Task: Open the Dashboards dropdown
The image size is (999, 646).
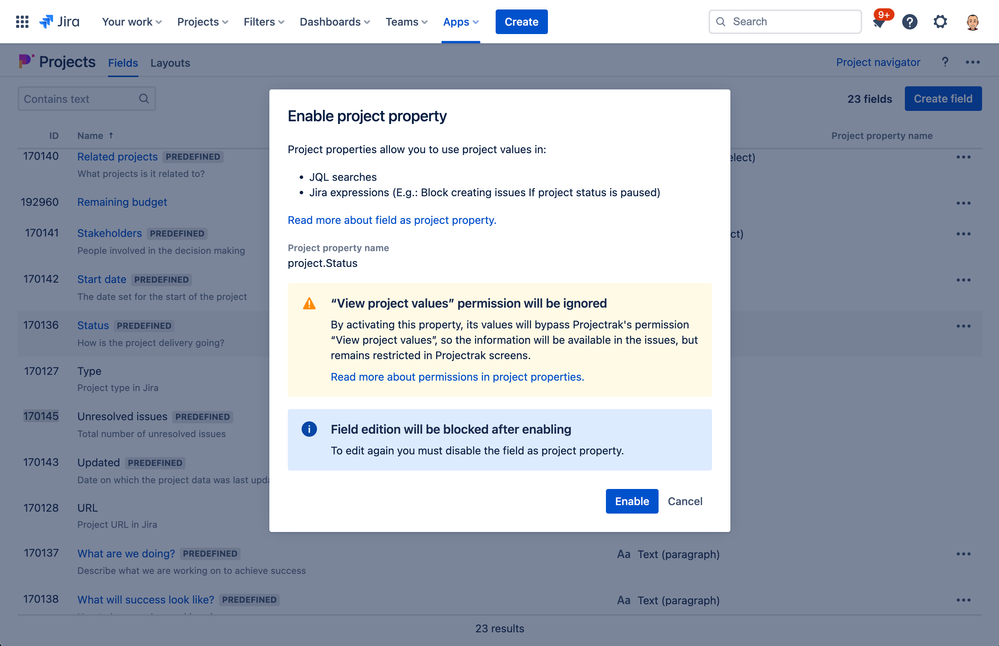Action: tap(334, 21)
